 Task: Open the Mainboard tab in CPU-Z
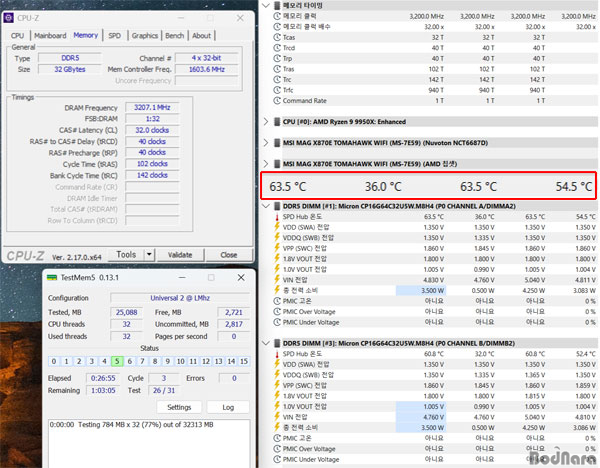(50, 35)
